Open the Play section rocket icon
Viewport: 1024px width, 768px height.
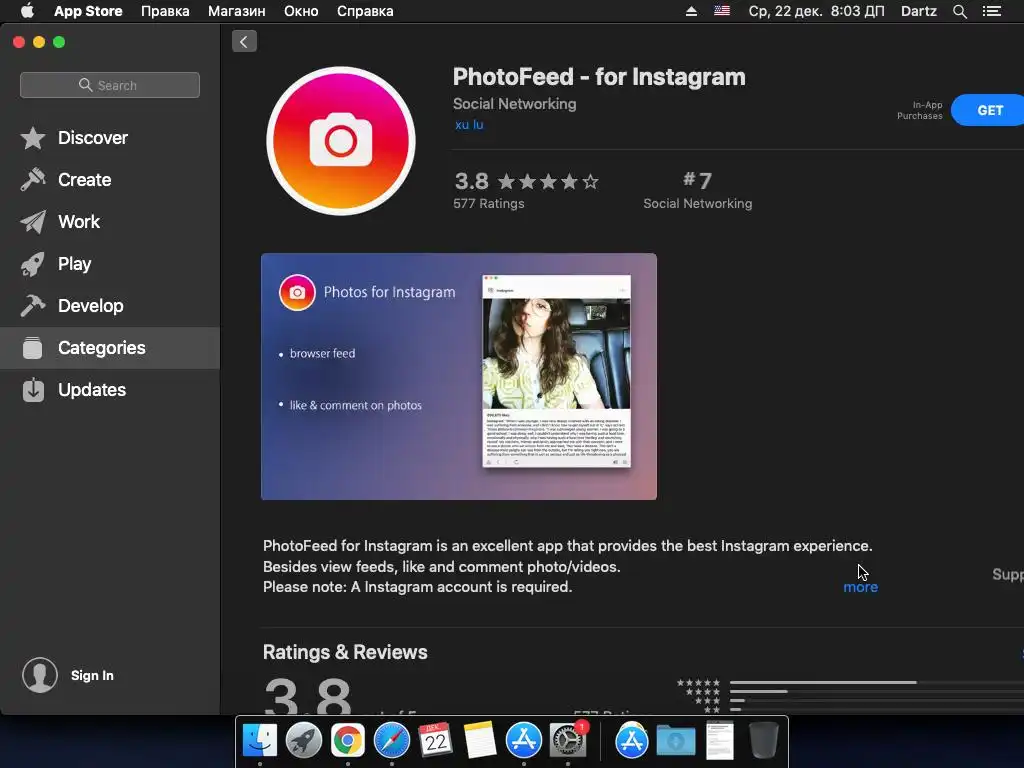(x=33, y=264)
